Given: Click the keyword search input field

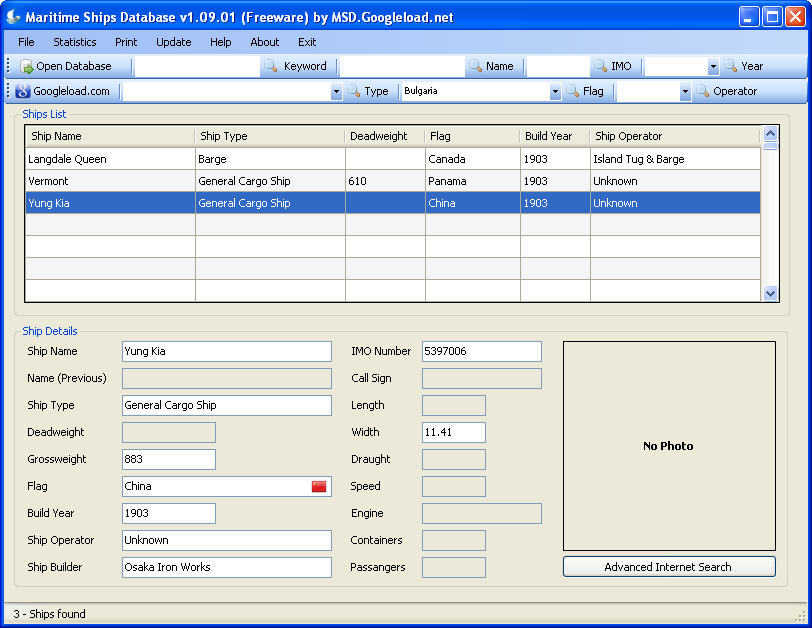Looking at the screenshot, I should pos(197,66).
